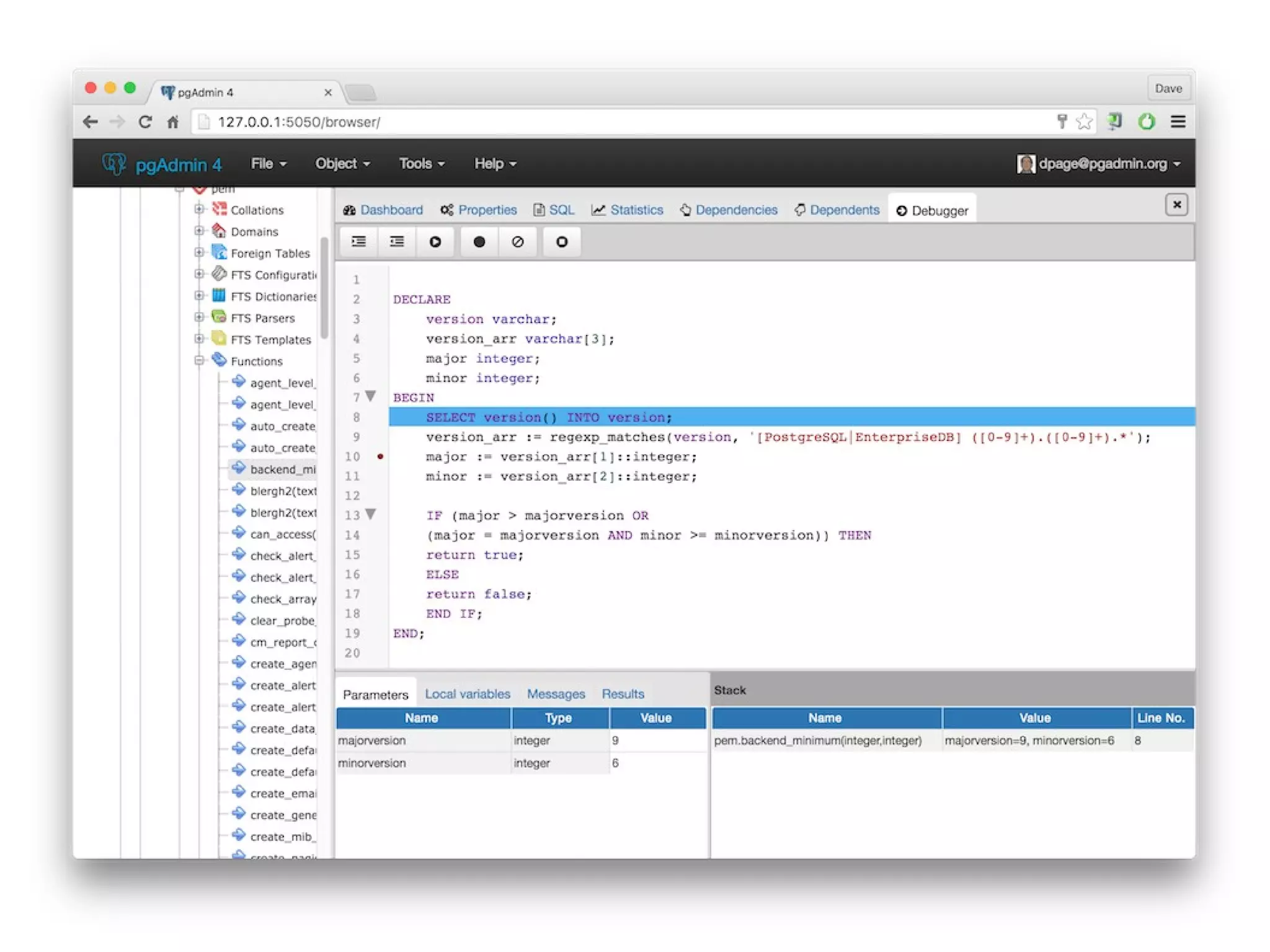
Task: Set breakpoint in gutter at line 11
Action: pyautogui.click(x=380, y=476)
